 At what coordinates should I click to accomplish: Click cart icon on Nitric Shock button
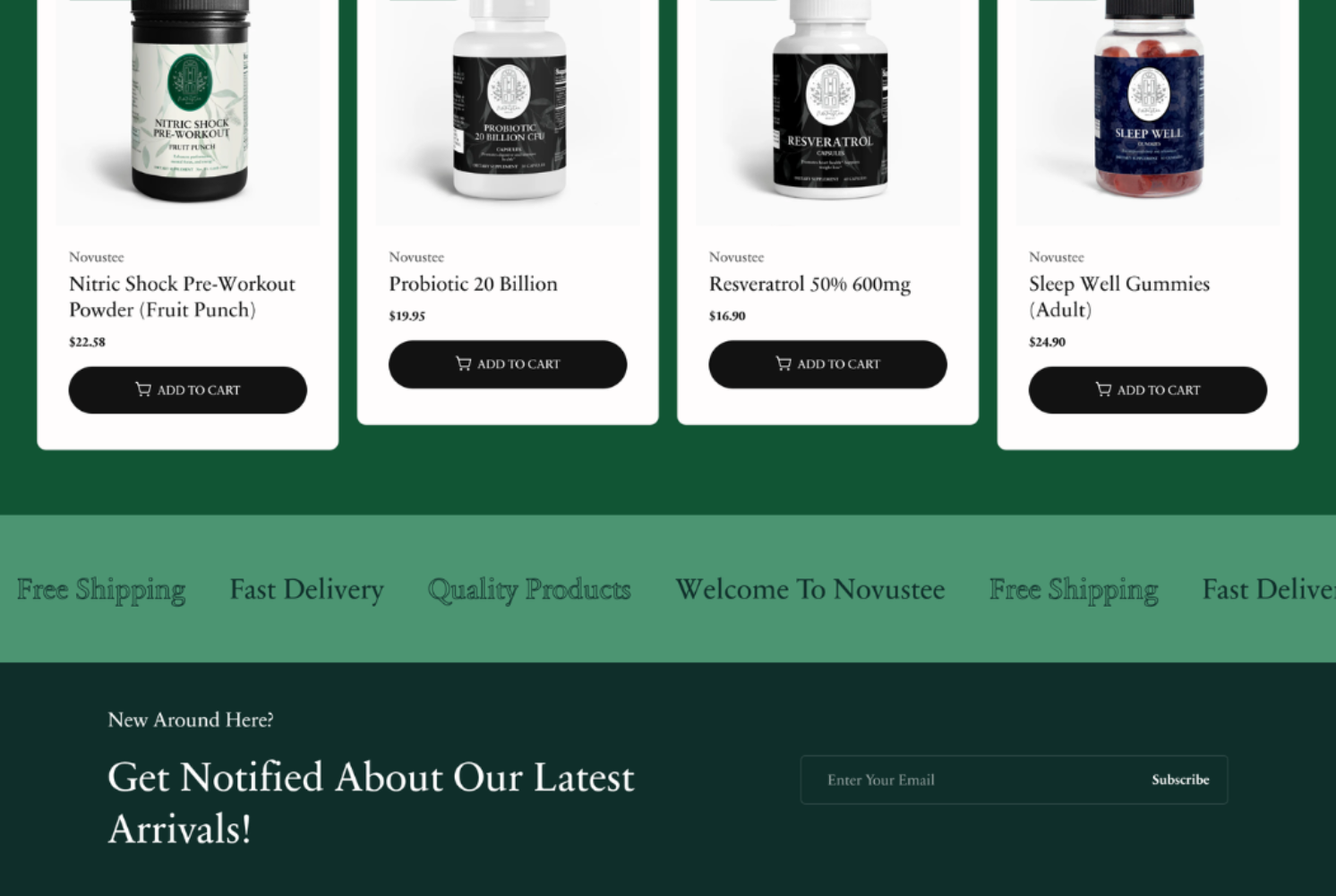pyautogui.click(x=143, y=389)
